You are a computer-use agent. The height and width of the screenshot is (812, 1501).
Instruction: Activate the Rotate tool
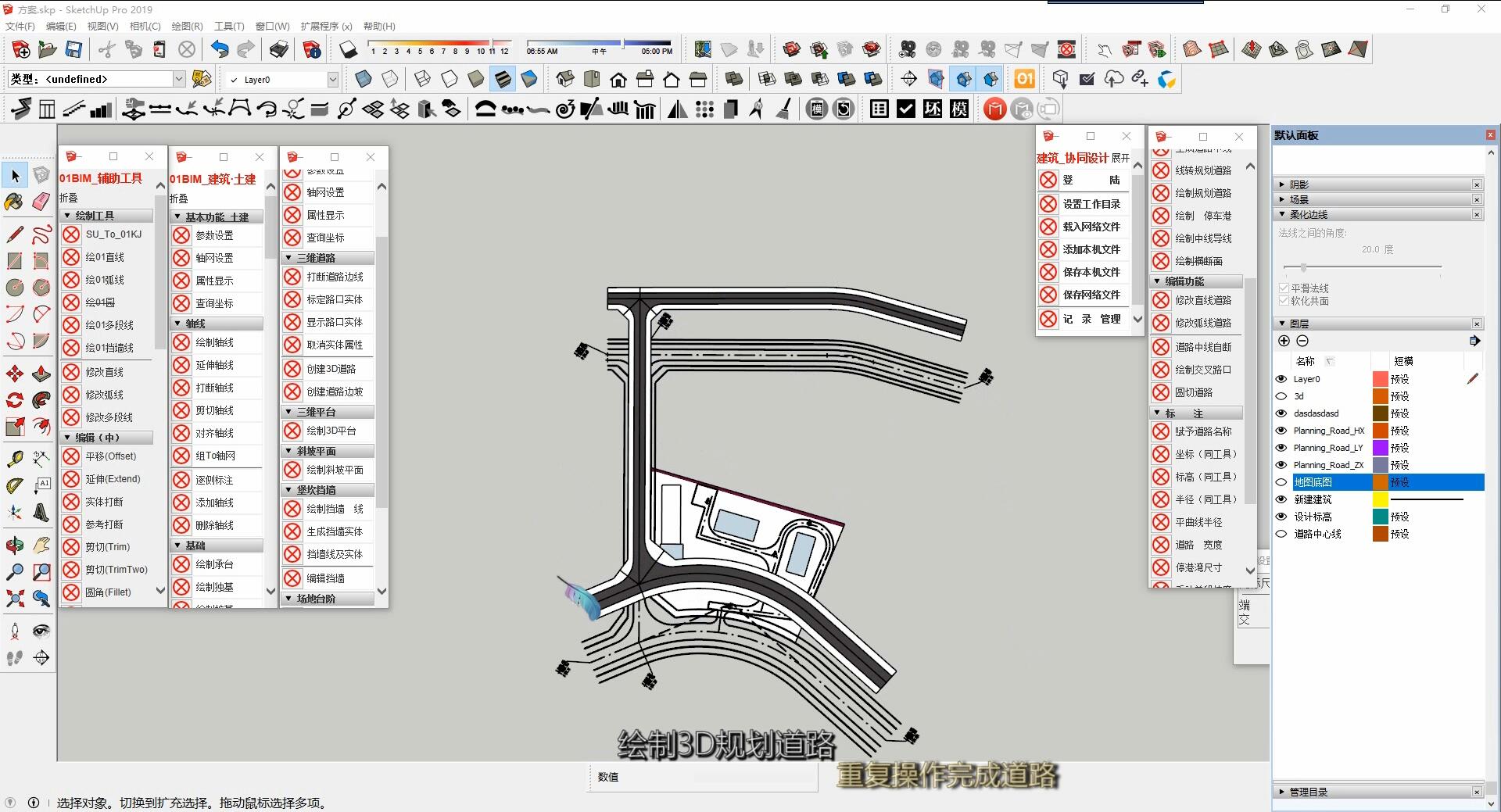point(14,400)
